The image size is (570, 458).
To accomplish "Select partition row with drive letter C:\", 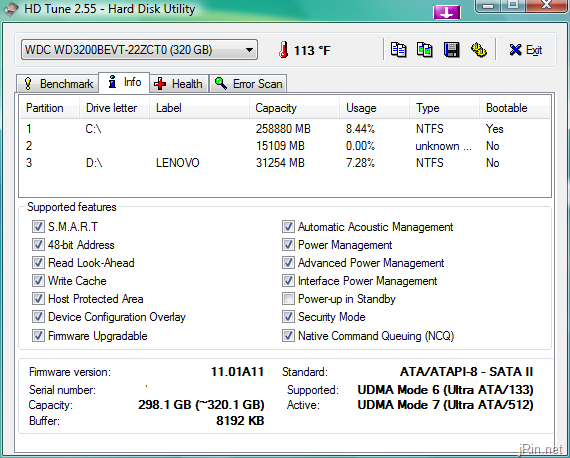I will [x=285, y=129].
